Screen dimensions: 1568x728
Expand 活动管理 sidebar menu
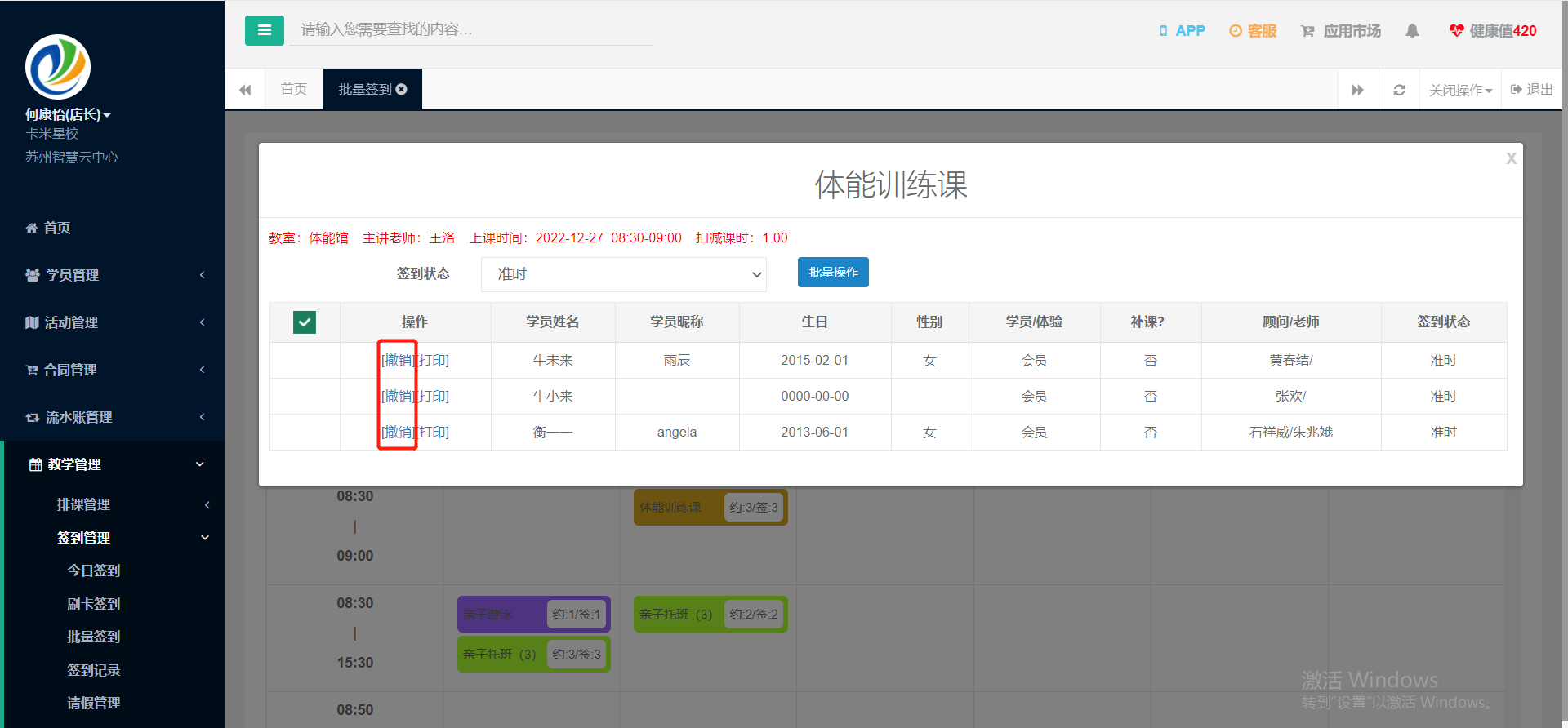[x=112, y=322]
